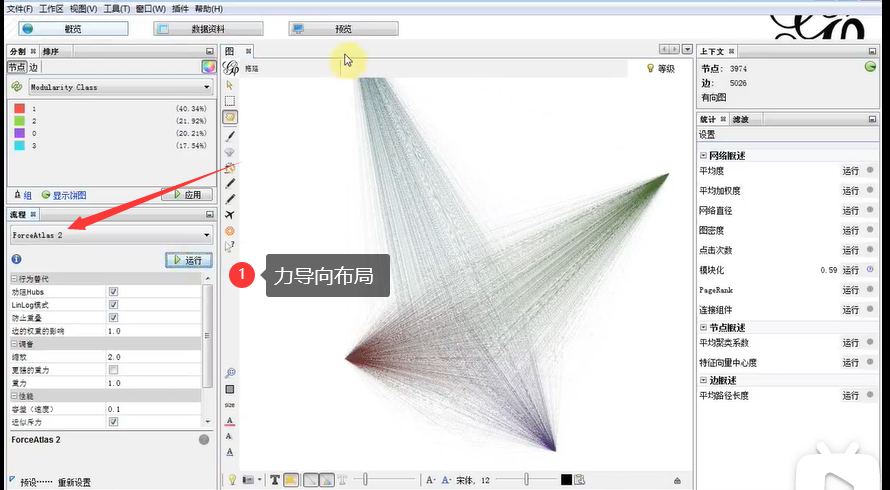Edit the 缩放 value 2.0
The width and height of the screenshot is (890, 490).
click(153, 357)
